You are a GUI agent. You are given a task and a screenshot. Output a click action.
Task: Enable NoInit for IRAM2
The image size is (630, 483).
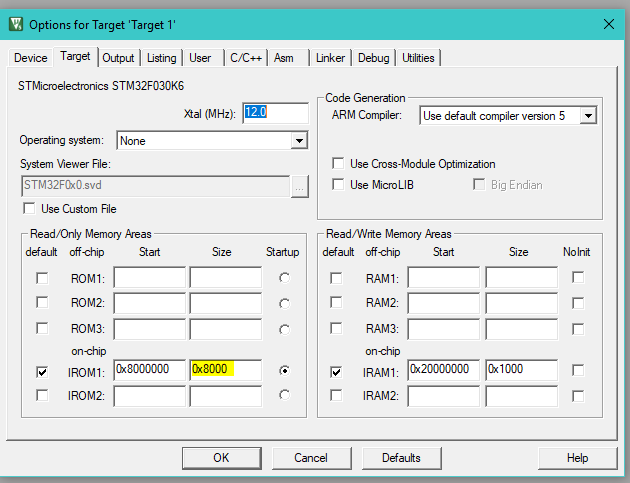click(x=578, y=396)
